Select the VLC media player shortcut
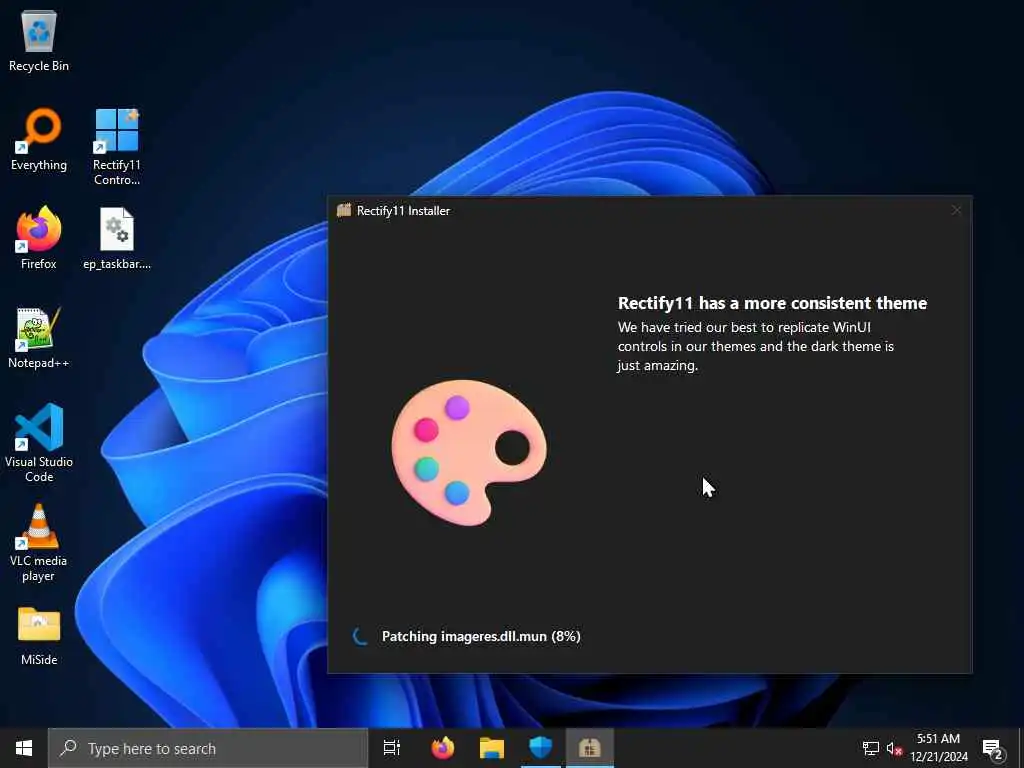 (39, 543)
